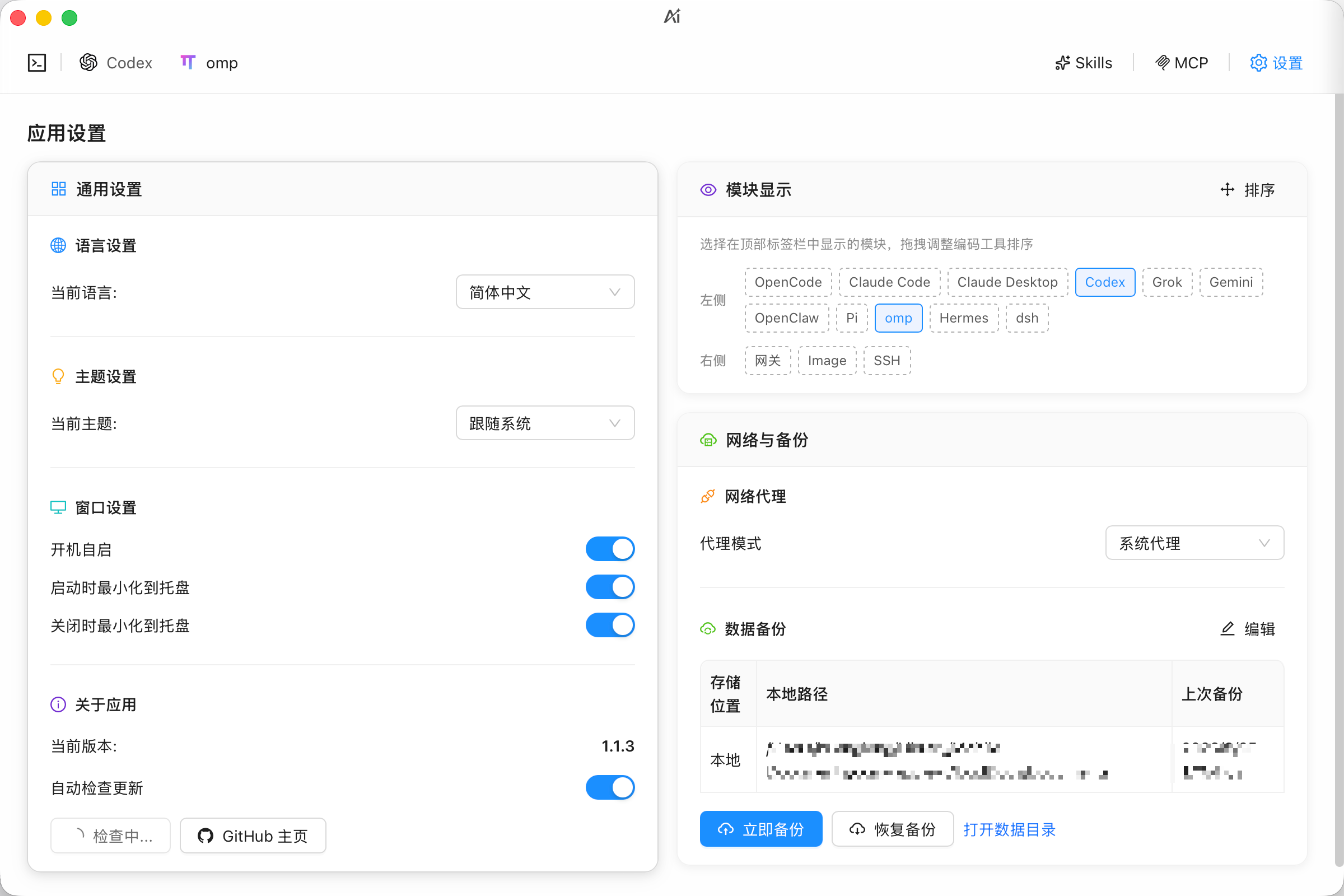The width and height of the screenshot is (1344, 896).
Task: Click the theme lightbulb icon
Action: pyautogui.click(x=58, y=376)
